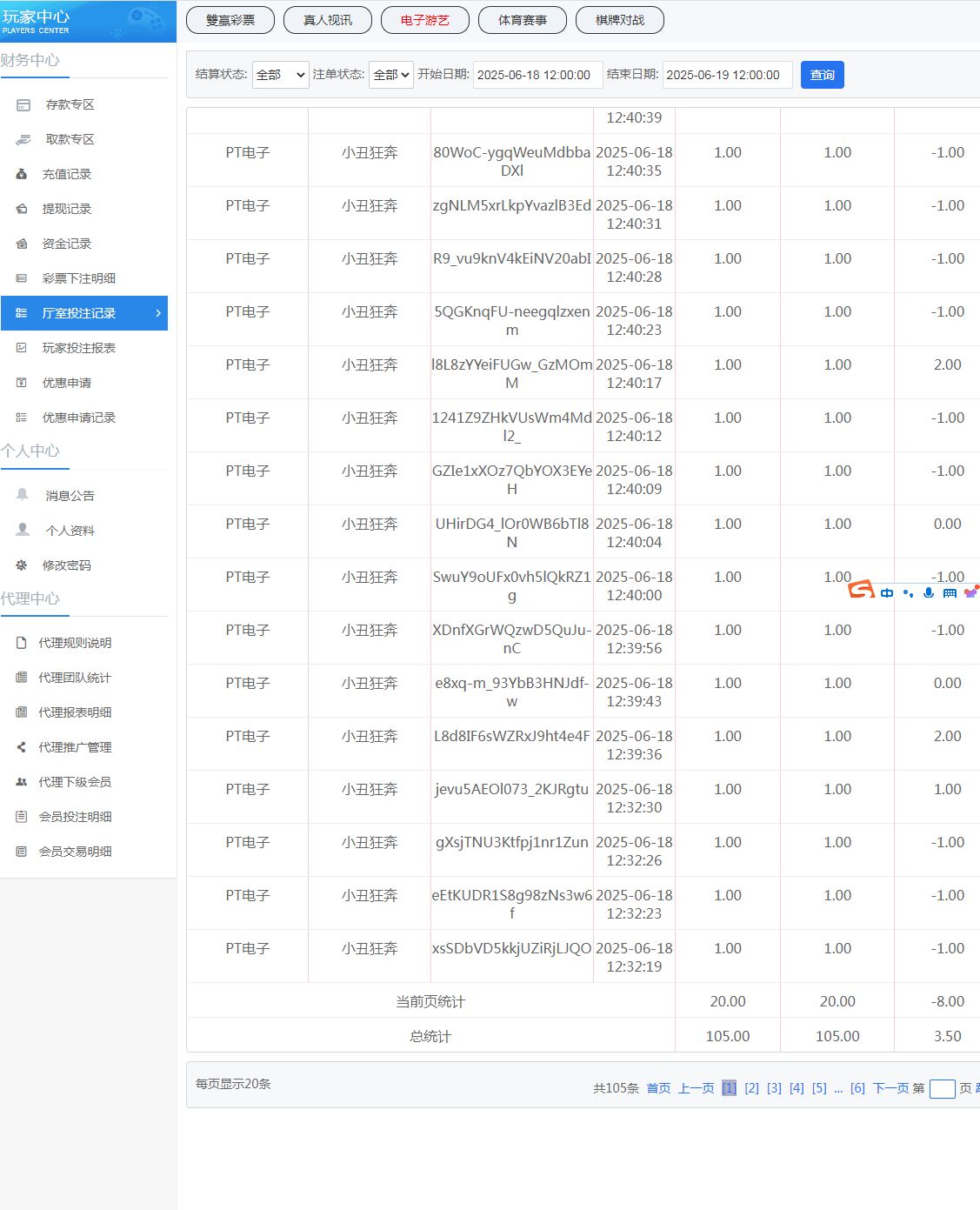The height and width of the screenshot is (1210, 980).
Task: Click the change password gear icon
Action: pyautogui.click(x=22, y=565)
